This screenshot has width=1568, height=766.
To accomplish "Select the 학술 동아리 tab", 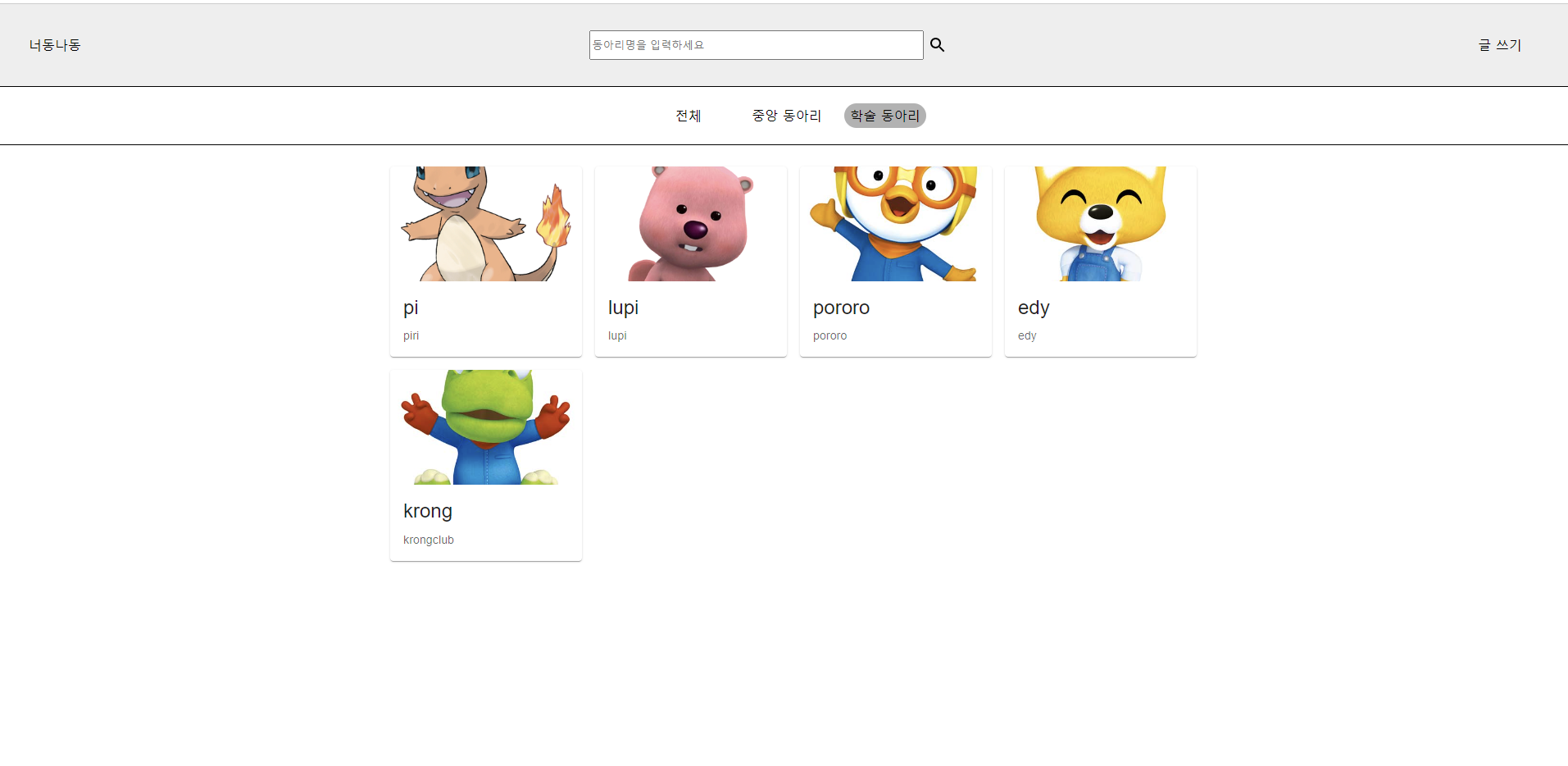I will [x=885, y=116].
